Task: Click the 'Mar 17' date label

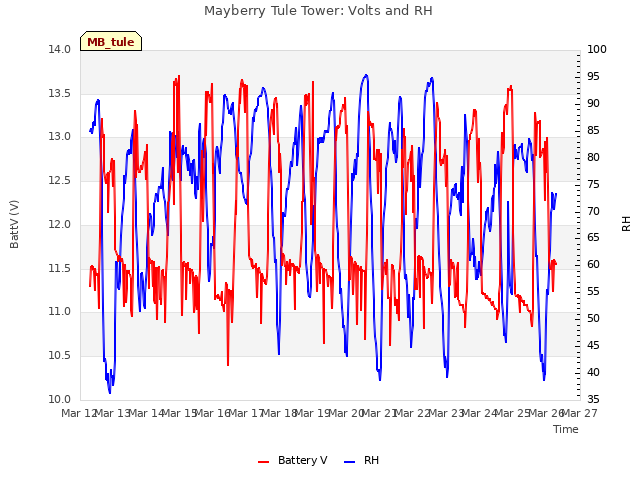Action: [247, 413]
